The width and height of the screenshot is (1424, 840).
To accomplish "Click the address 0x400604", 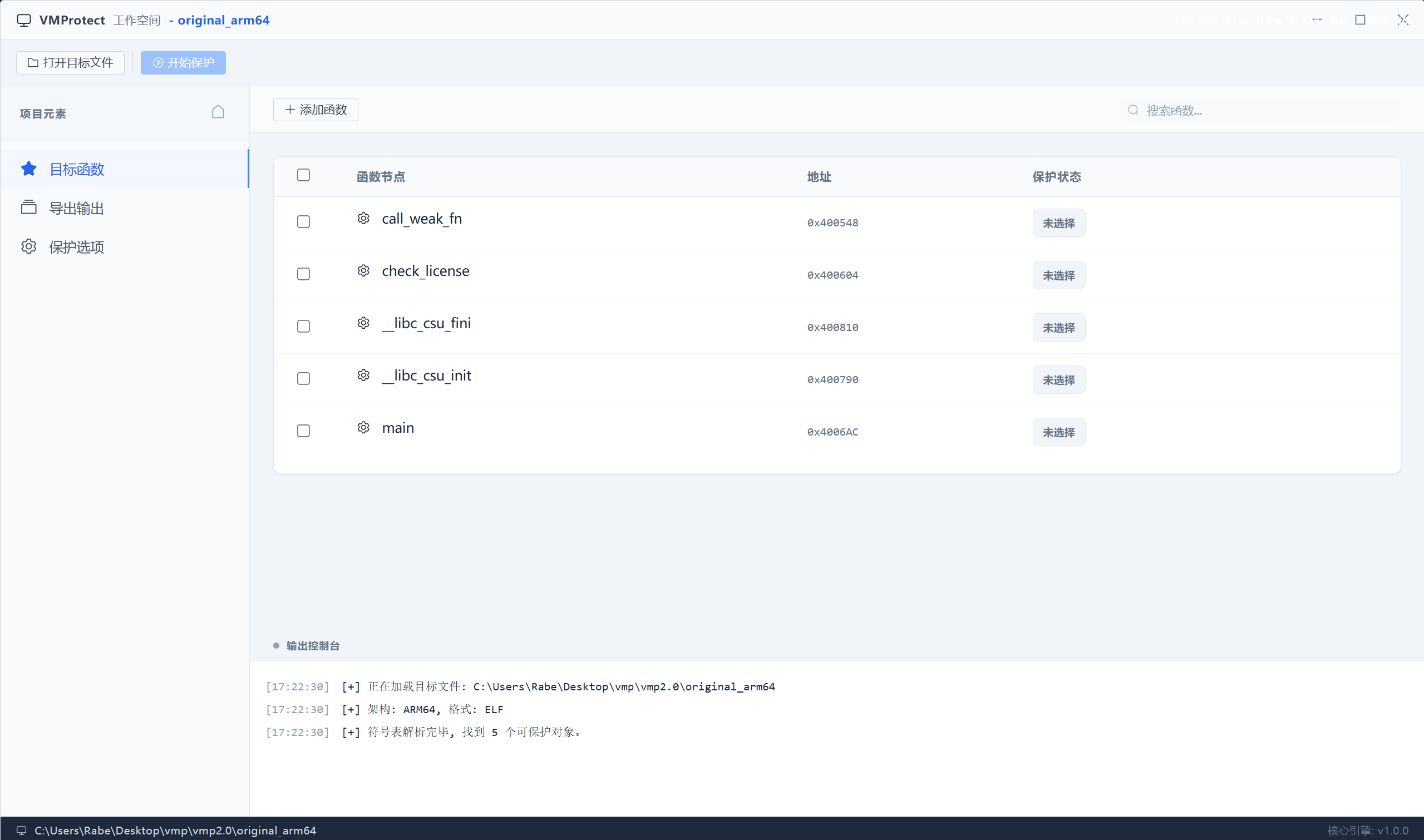I will 833,275.
